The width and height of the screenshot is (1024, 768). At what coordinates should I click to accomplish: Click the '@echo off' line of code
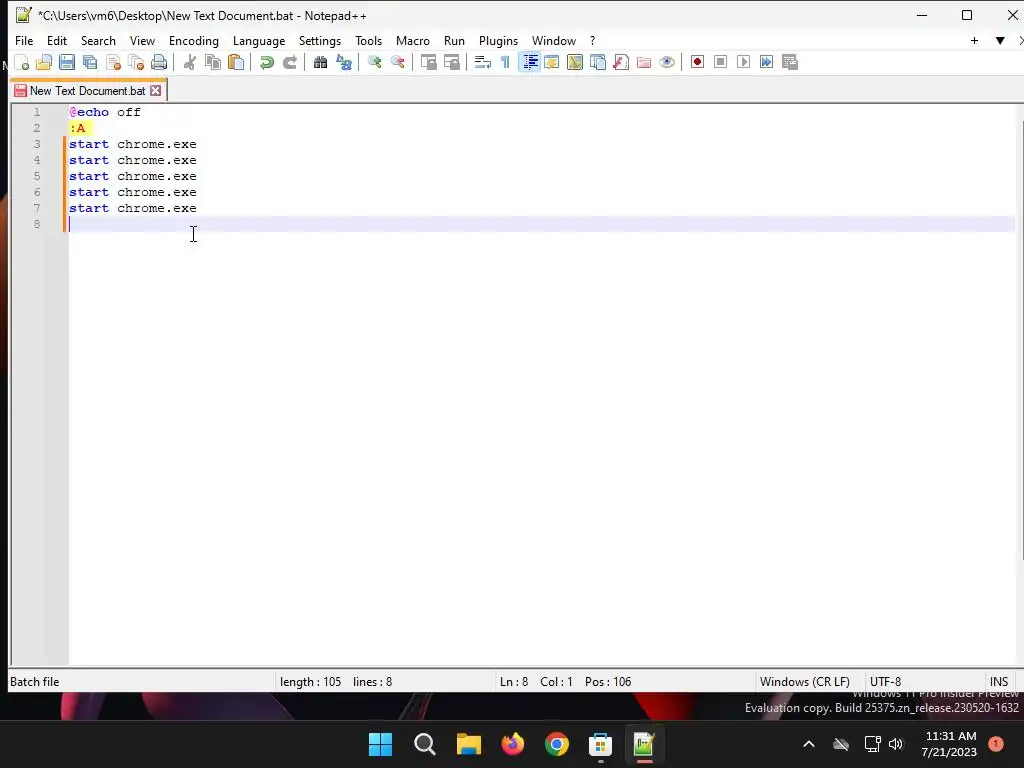click(105, 112)
